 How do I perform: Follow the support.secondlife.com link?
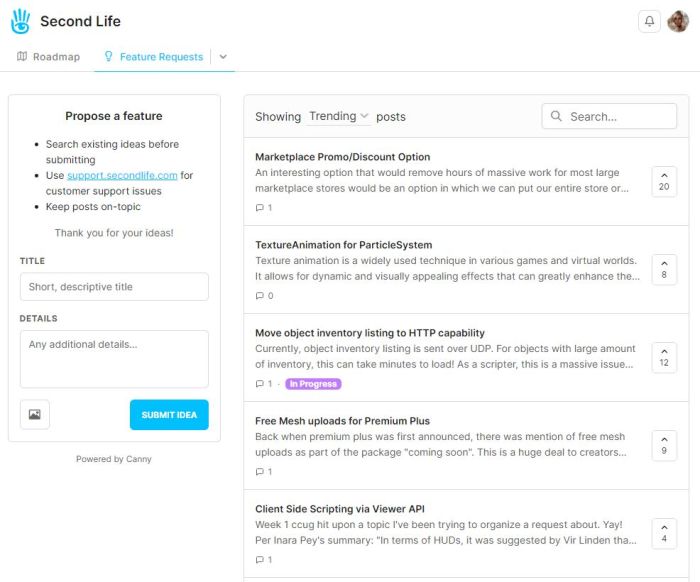(122, 175)
